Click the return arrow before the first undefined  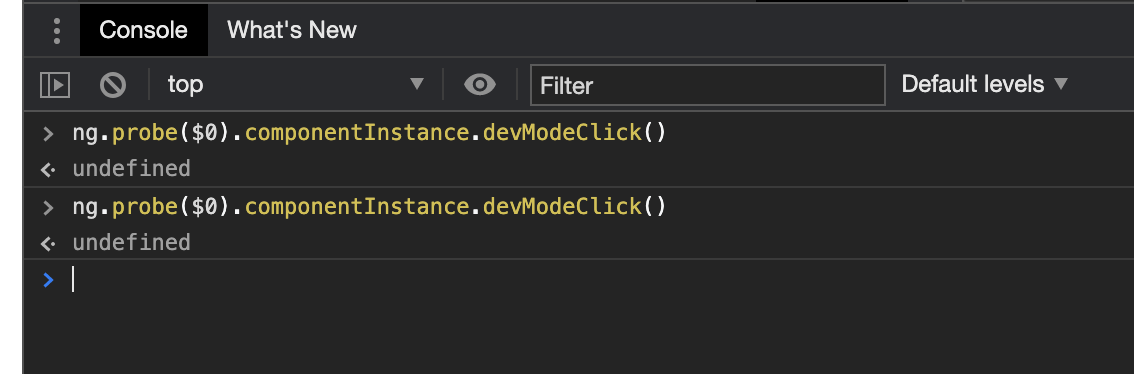pyautogui.click(x=48, y=170)
